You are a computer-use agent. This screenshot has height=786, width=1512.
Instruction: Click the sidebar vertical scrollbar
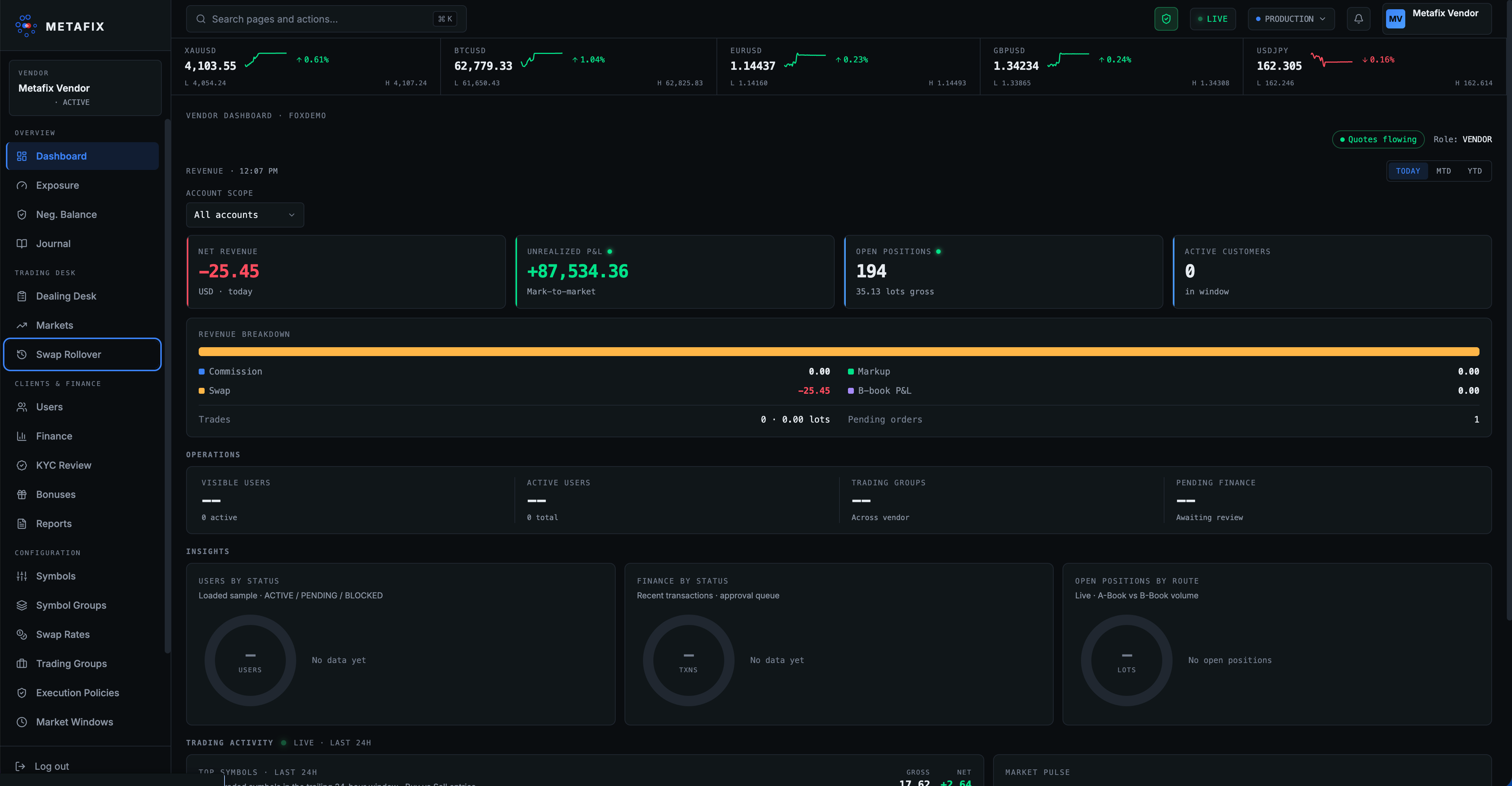(167, 386)
